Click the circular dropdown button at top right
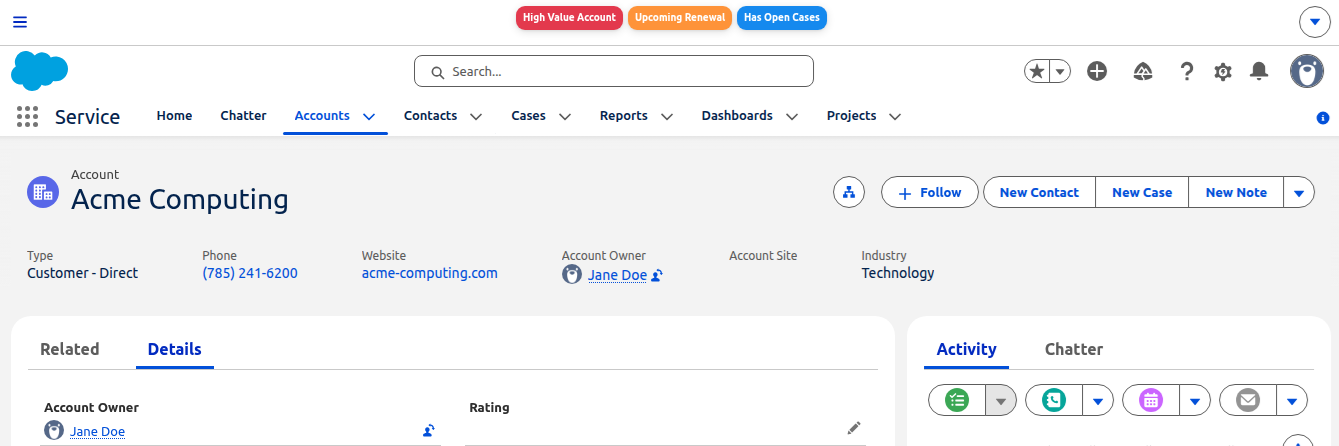 click(x=1314, y=22)
